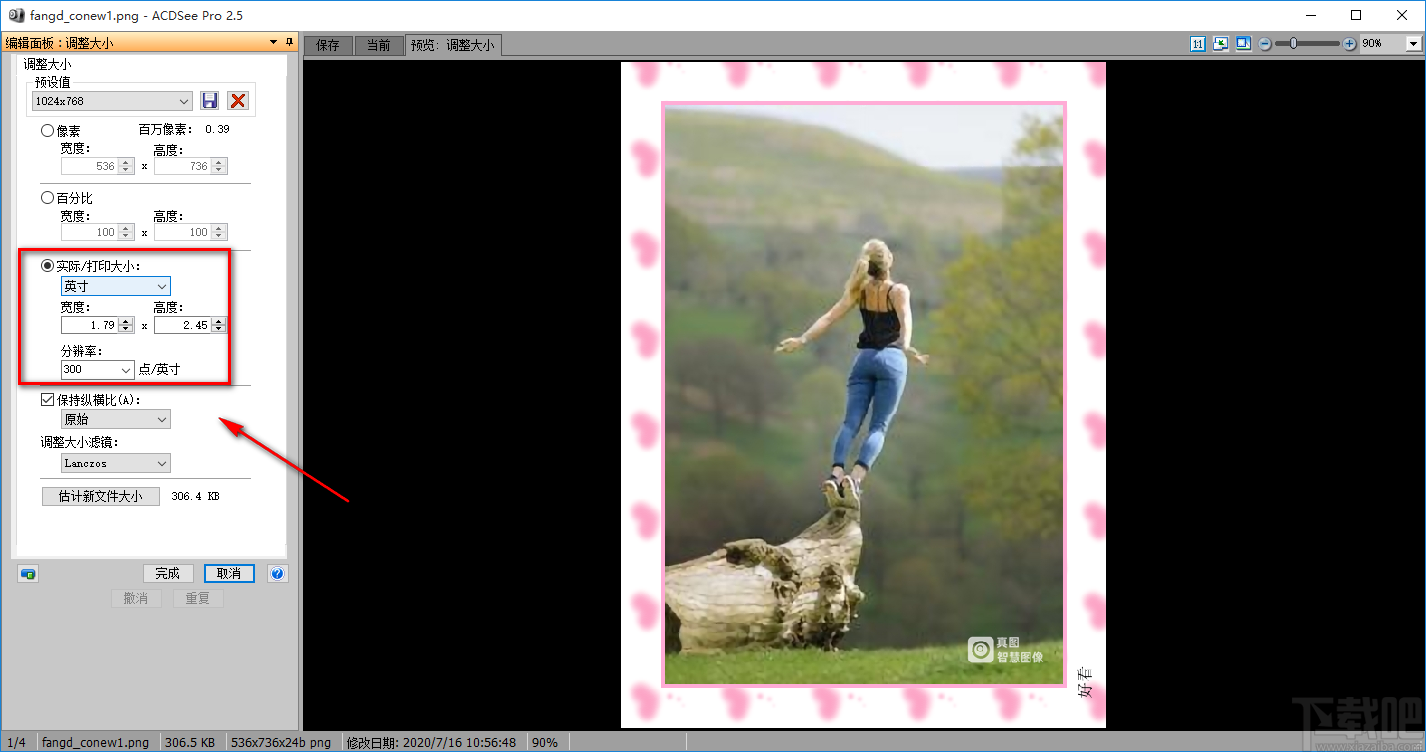Toggle the 保持纵横比 checkbox
Image resolution: width=1426 pixels, height=752 pixels.
tap(47, 400)
